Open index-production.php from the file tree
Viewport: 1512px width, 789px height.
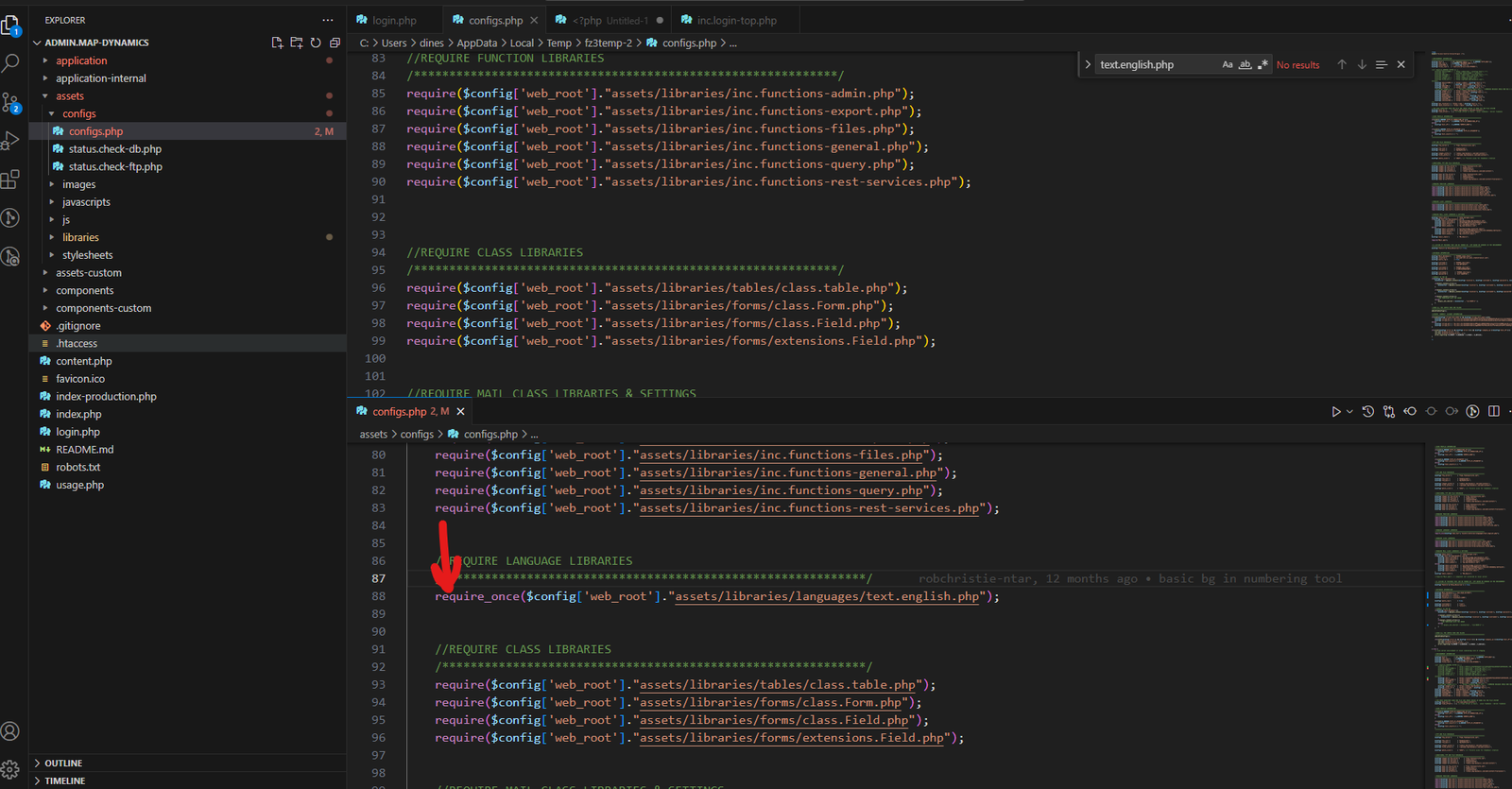click(x=106, y=397)
